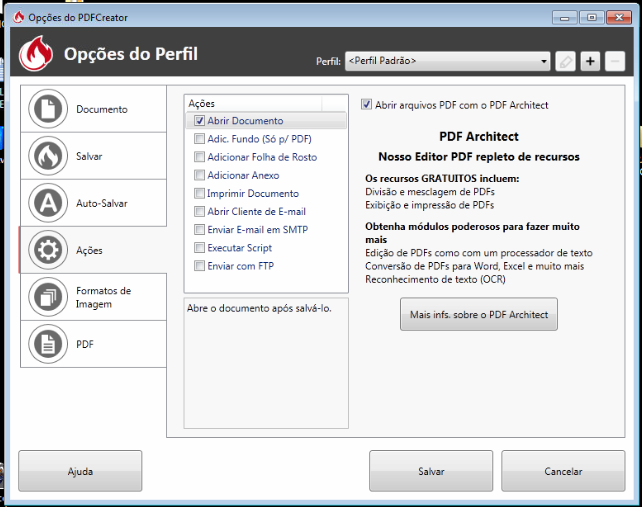Viewport: 642px width, 507px height.
Task: Click the Documento page icon in sidebar
Action: 48,109
